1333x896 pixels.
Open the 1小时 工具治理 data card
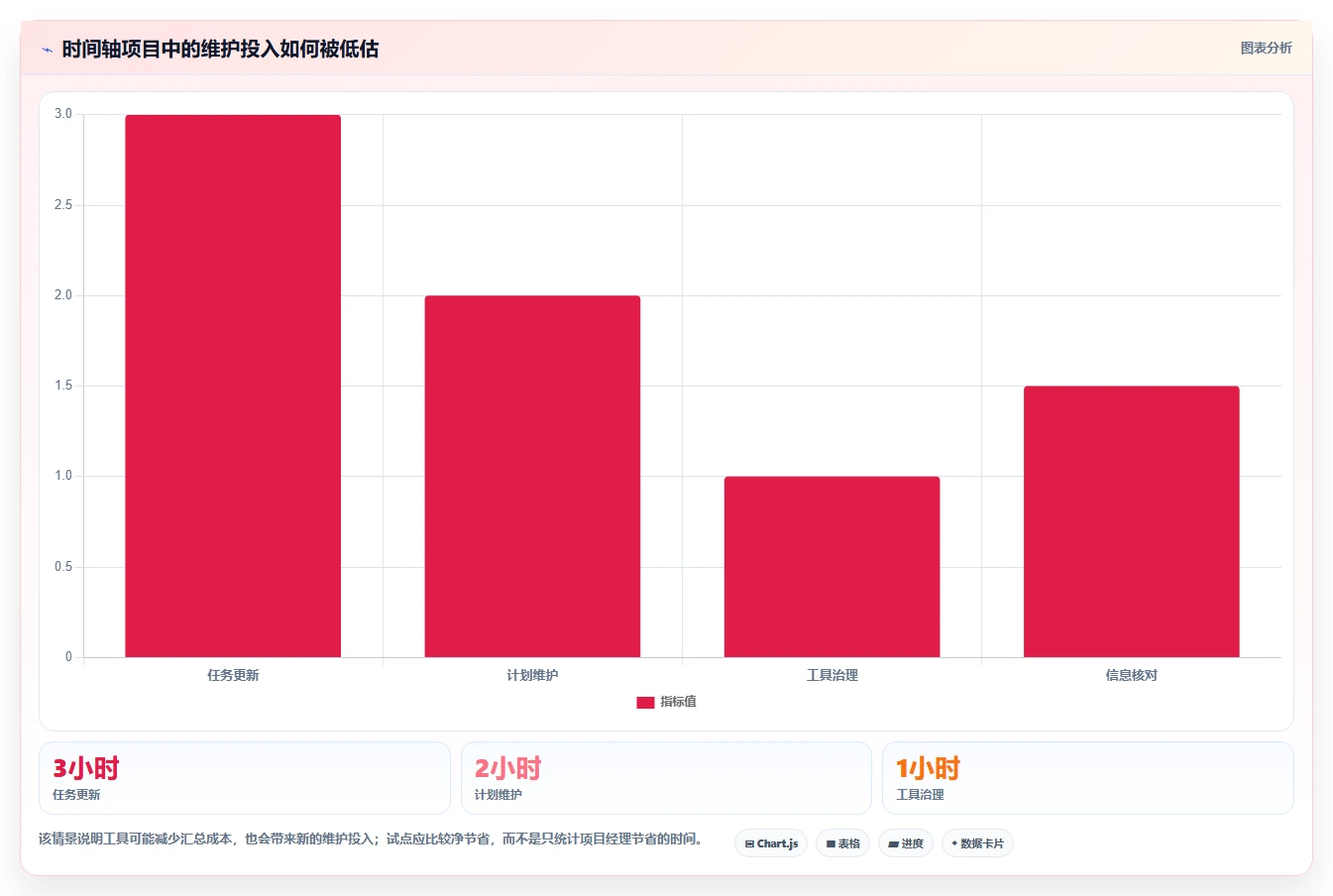tap(1088, 778)
